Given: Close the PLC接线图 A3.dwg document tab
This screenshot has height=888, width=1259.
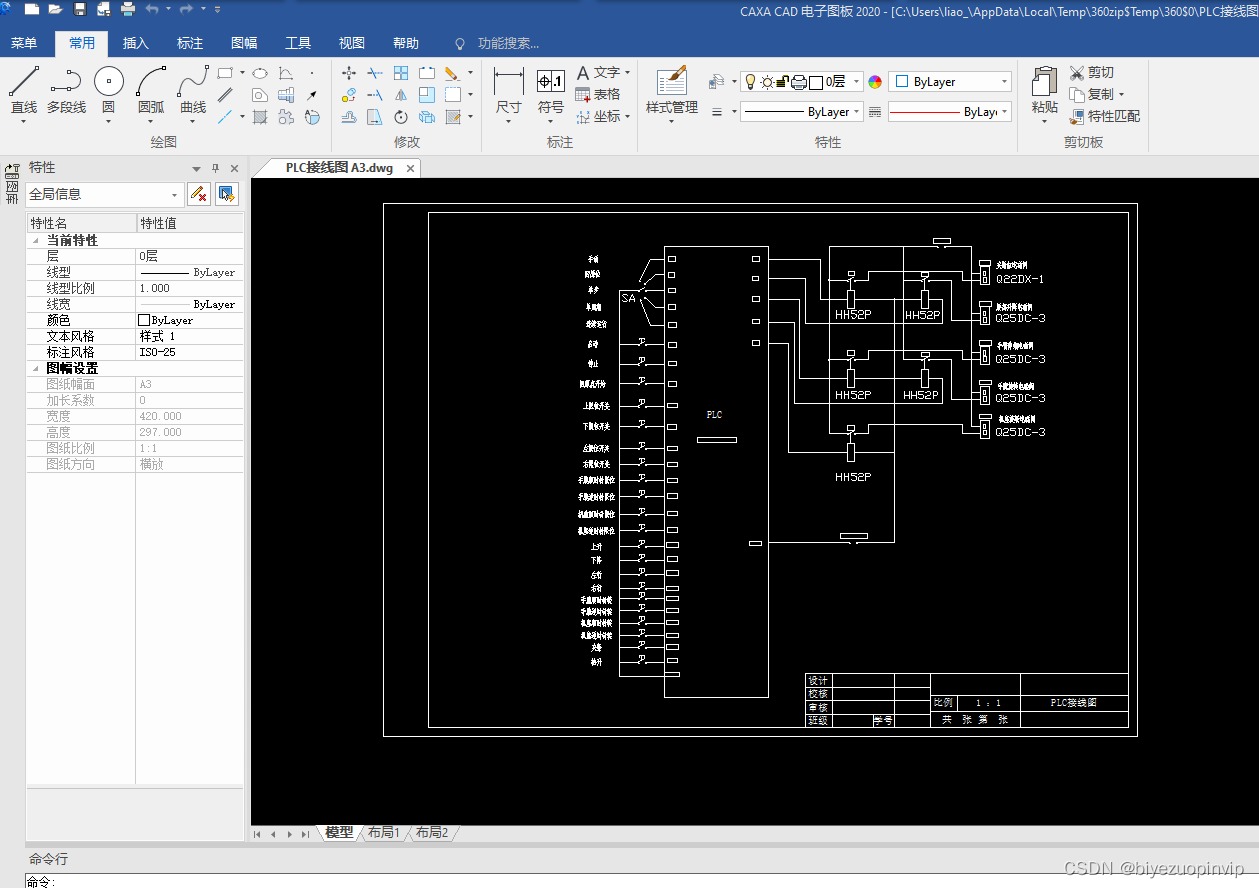Looking at the screenshot, I should [x=410, y=168].
